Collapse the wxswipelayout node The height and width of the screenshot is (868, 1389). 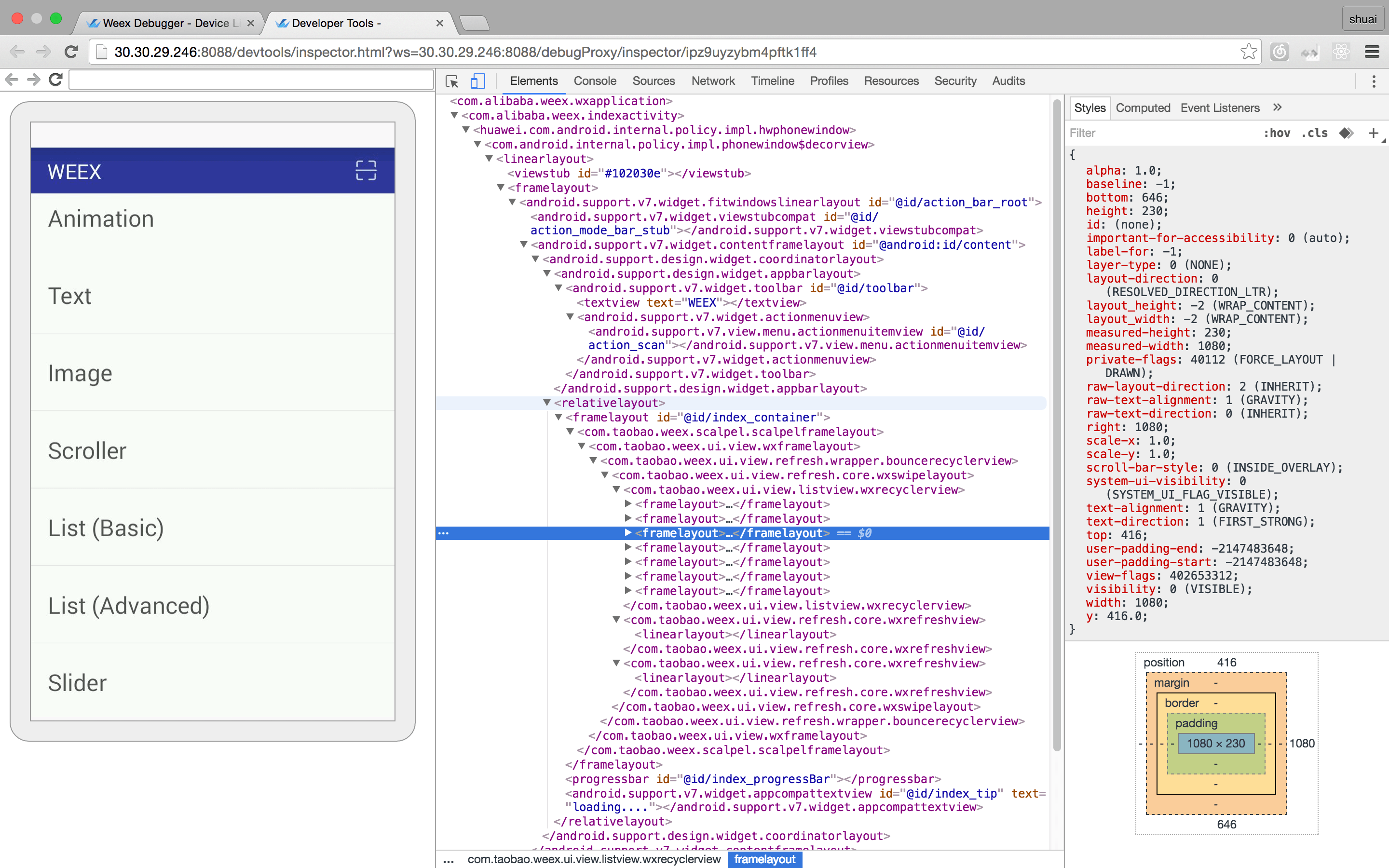pyautogui.click(x=605, y=475)
